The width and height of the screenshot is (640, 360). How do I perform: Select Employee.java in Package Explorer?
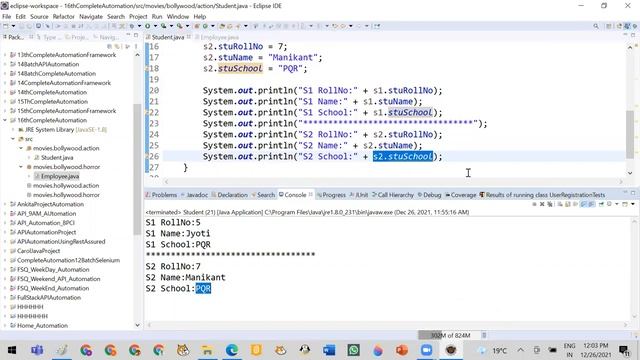click(x=60, y=176)
